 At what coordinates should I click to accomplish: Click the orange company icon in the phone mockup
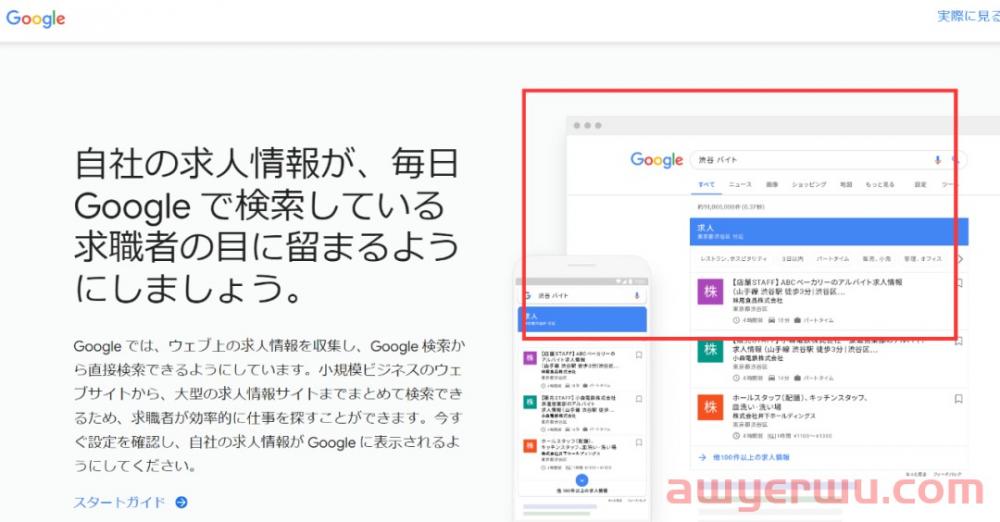pyautogui.click(x=530, y=445)
